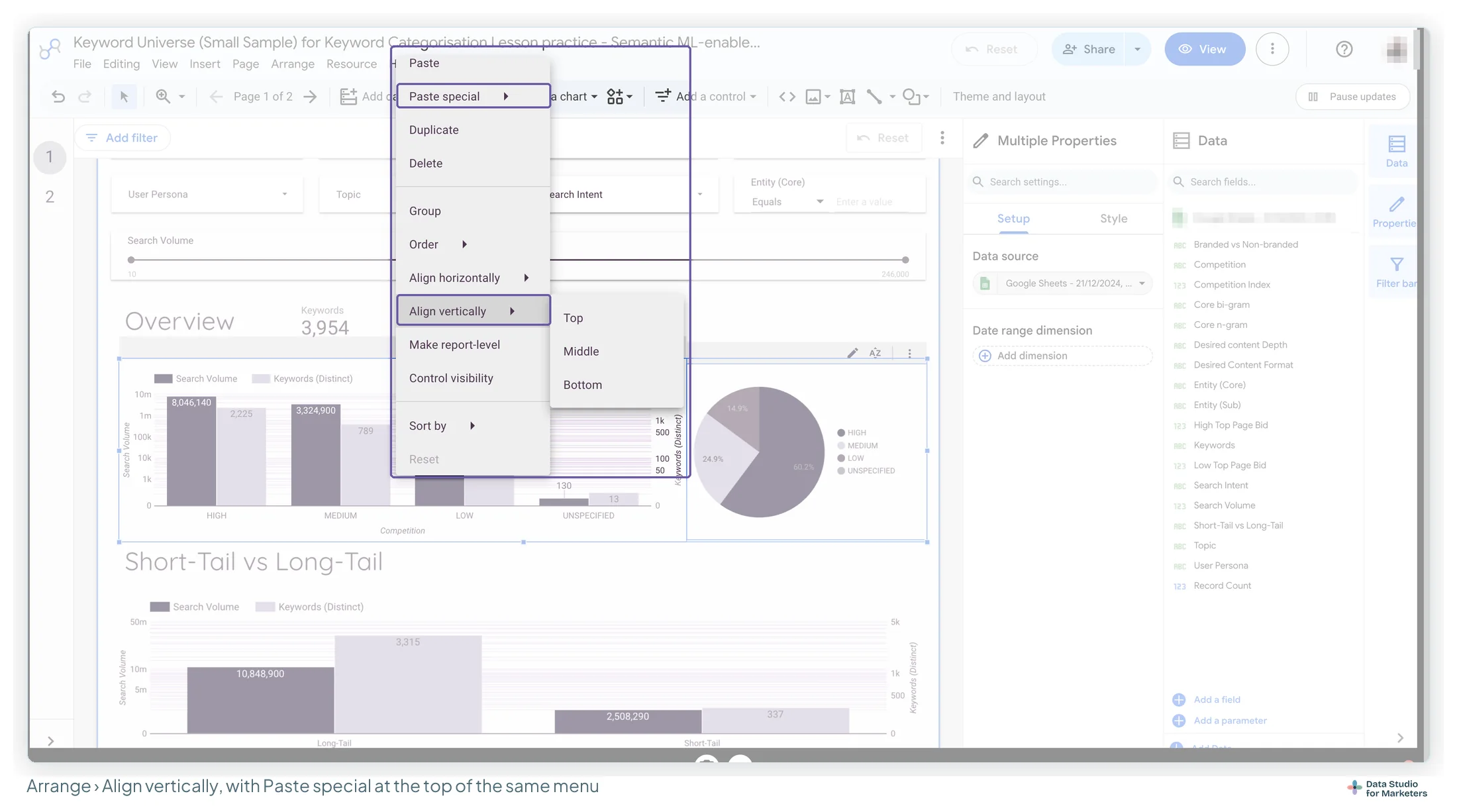Open Paste special menu entry
This screenshot has width=1457, height=812.
point(473,97)
